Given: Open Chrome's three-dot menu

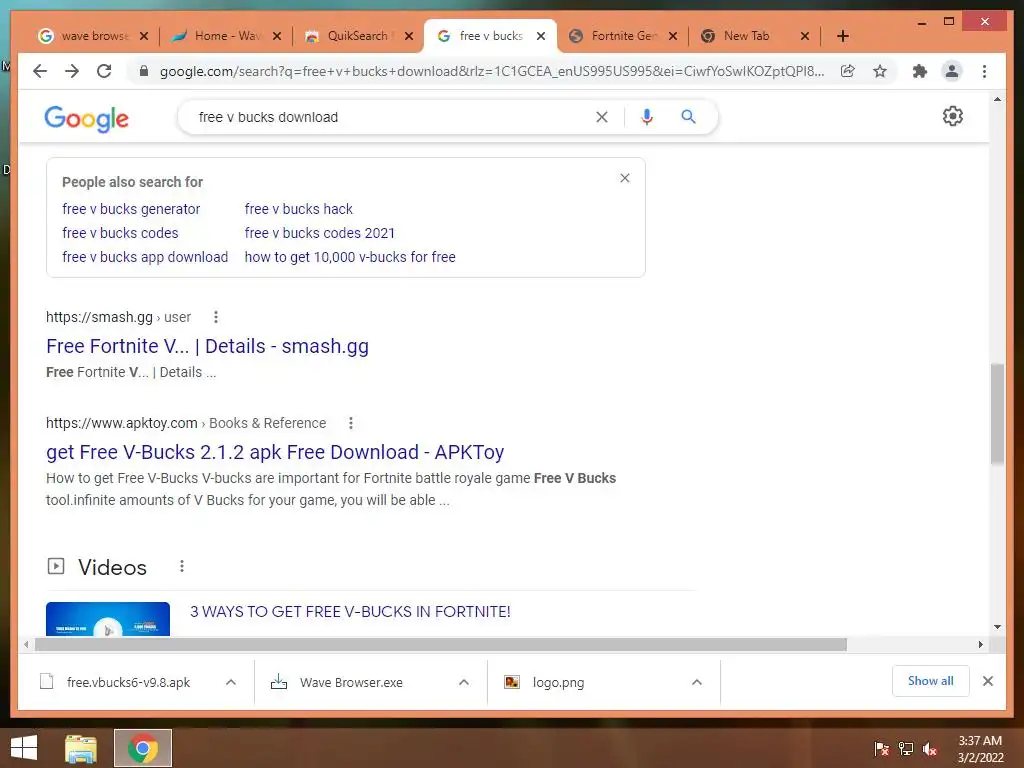Looking at the screenshot, I should click(984, 71).
